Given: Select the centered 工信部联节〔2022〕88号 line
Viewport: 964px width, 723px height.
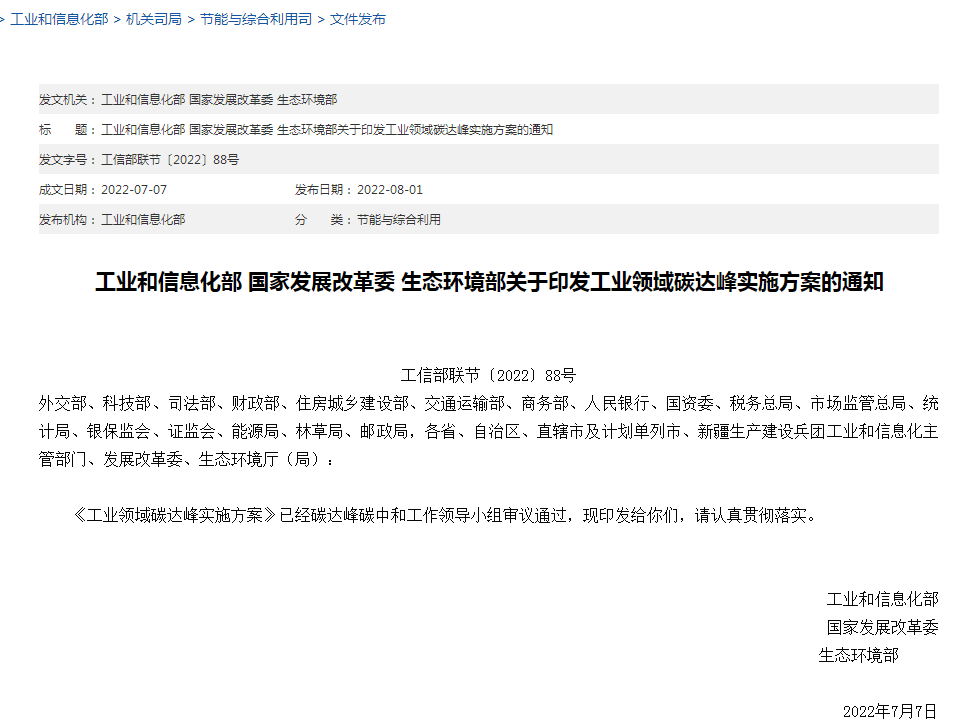Looking at the screenshot, I should (488, 375).
